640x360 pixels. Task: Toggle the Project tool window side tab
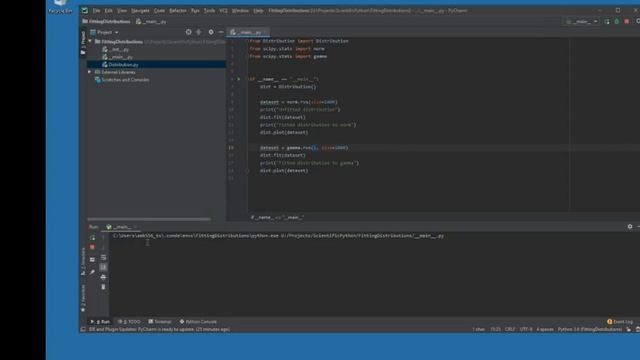pyautogui.click(x=83, y=42)
